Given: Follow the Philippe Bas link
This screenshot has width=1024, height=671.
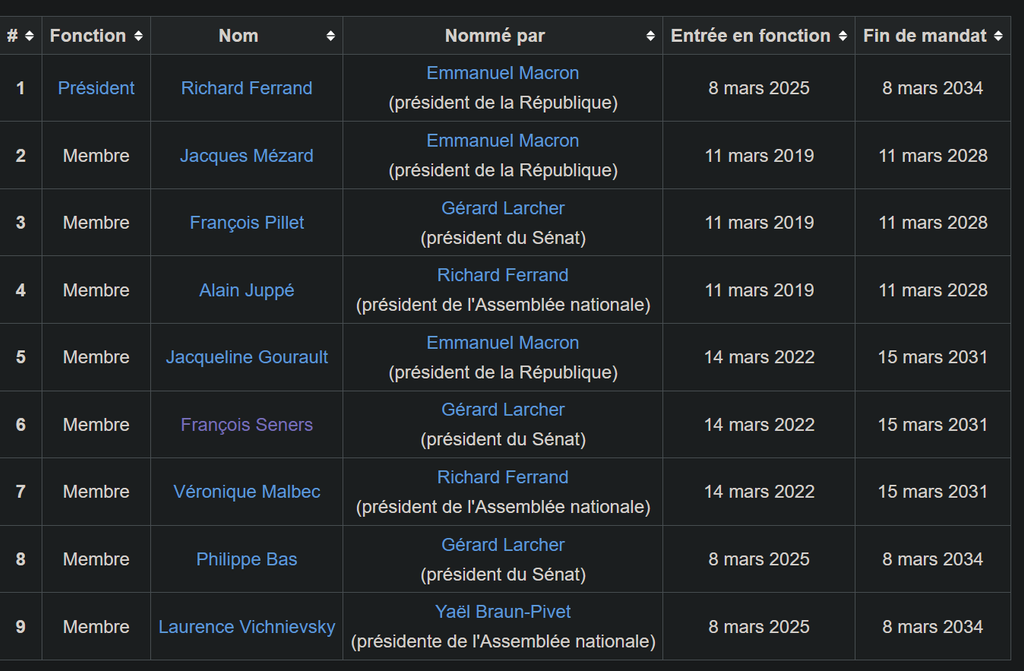Looking at the screenshot, I should pos(247,559).
